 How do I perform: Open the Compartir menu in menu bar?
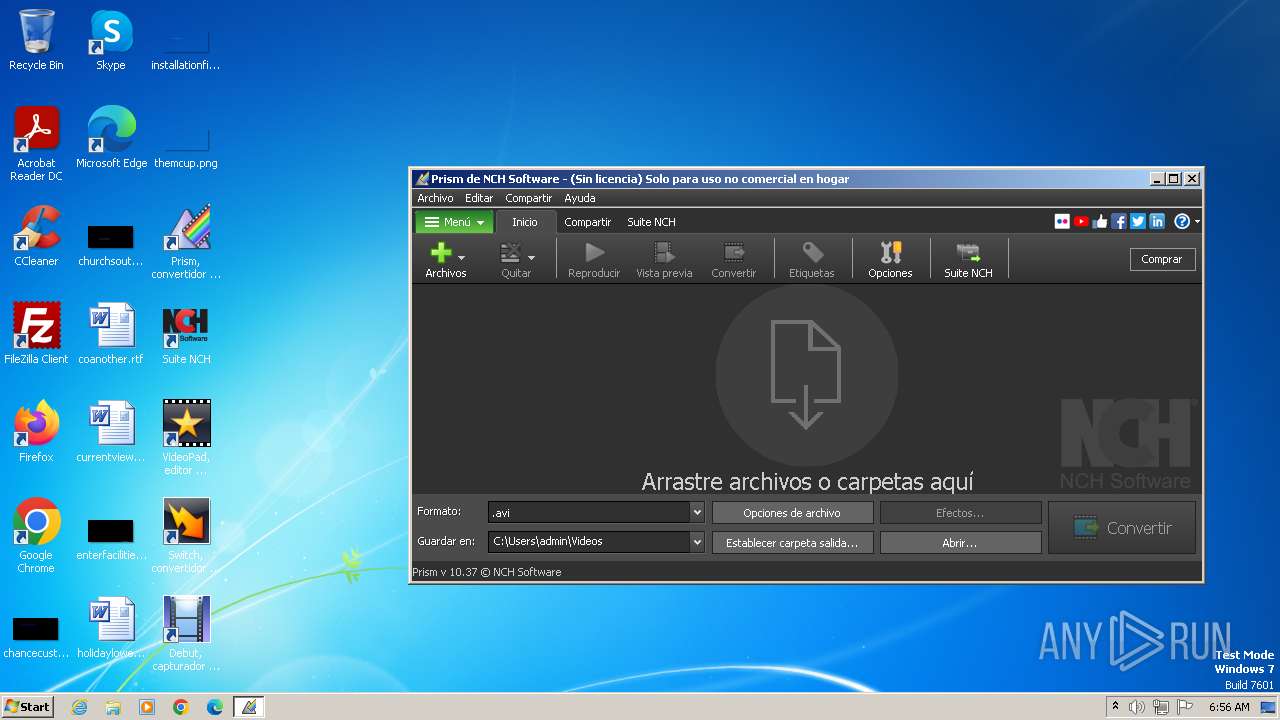pyautogui.click(x=528, y=198)
